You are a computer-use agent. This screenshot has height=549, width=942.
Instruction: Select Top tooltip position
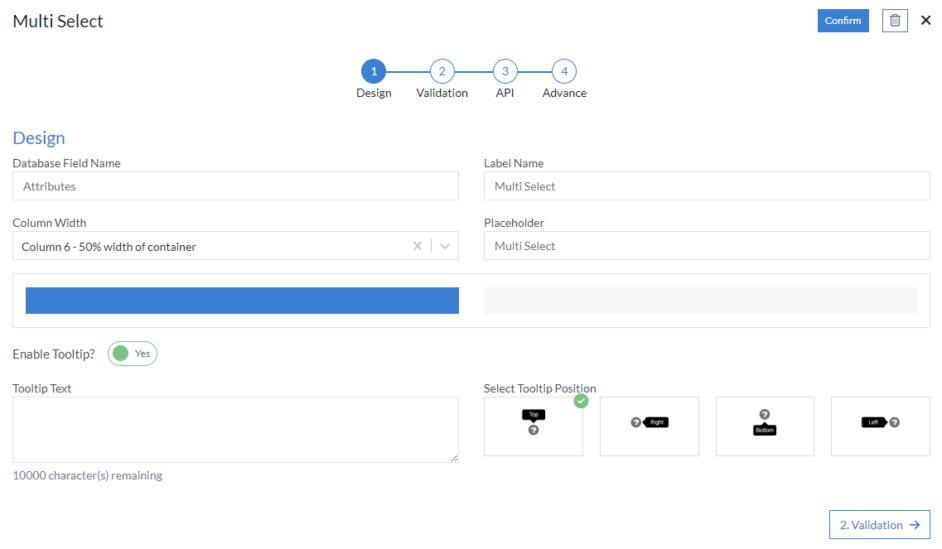[x=533, y=426]
